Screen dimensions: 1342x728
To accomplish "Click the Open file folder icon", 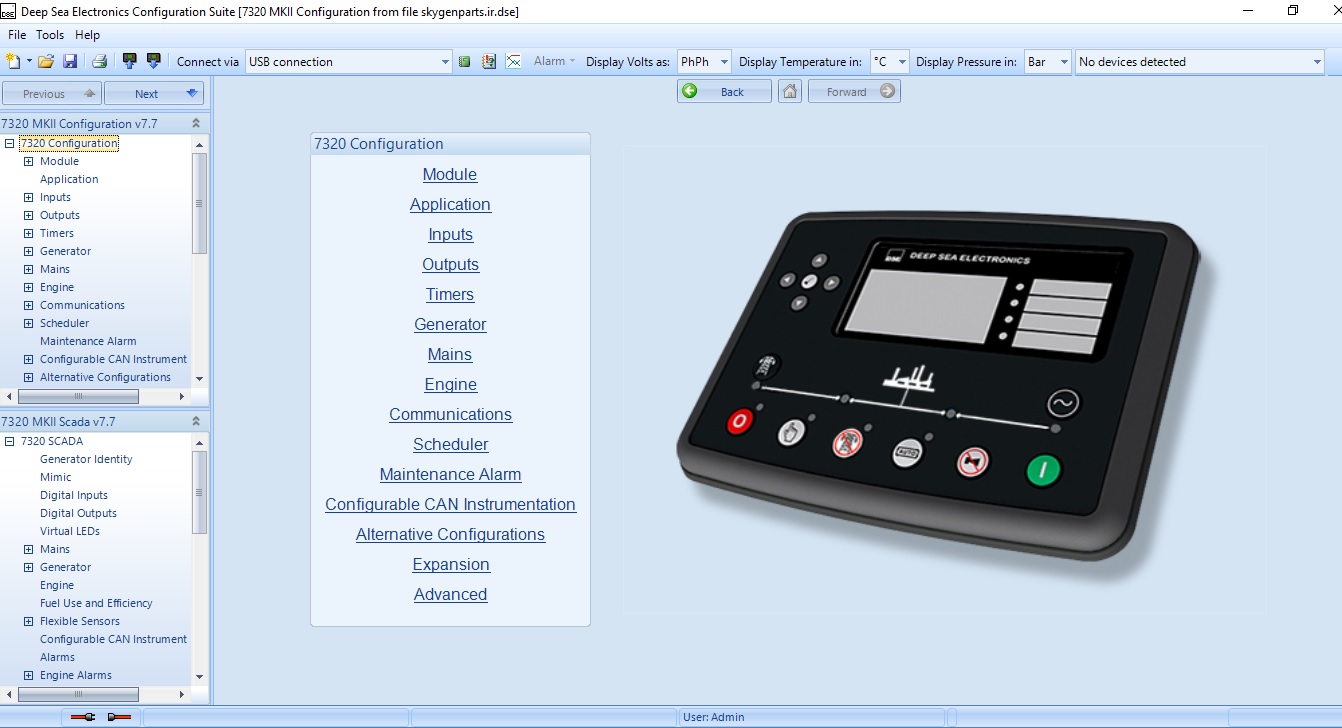I will 46,61.
